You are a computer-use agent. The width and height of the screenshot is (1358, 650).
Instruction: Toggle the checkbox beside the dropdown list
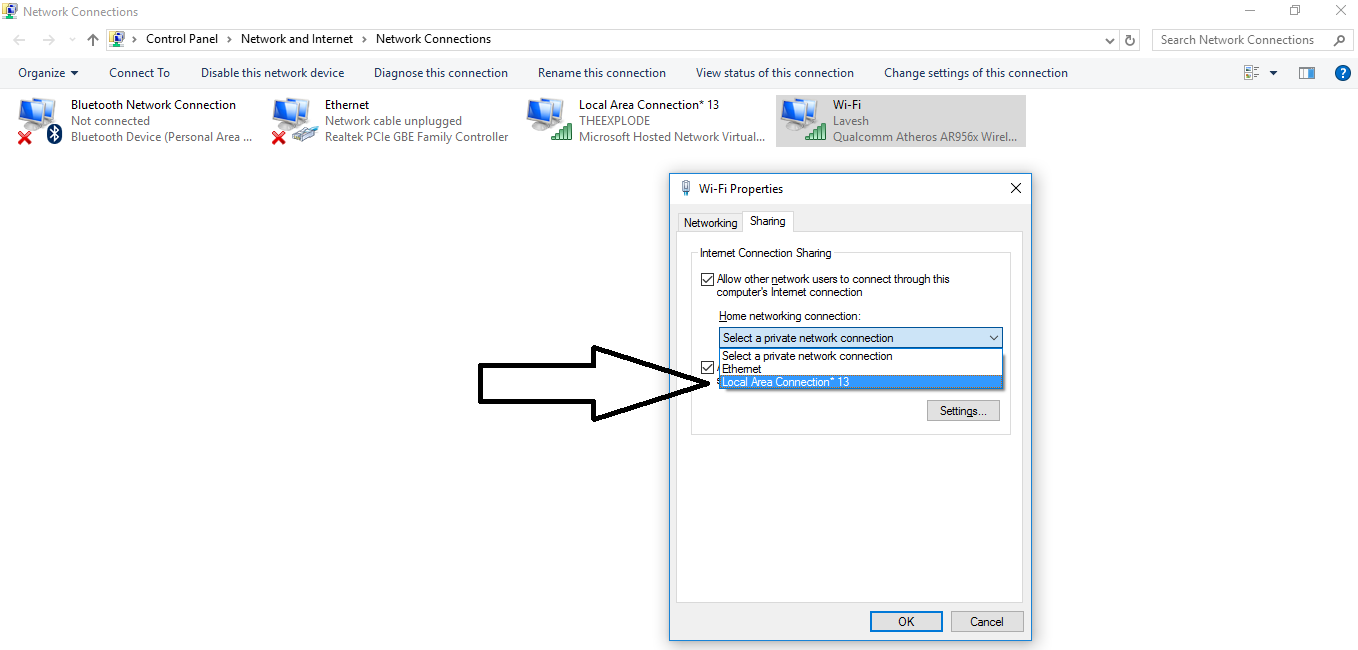click(x=707, y=367)
